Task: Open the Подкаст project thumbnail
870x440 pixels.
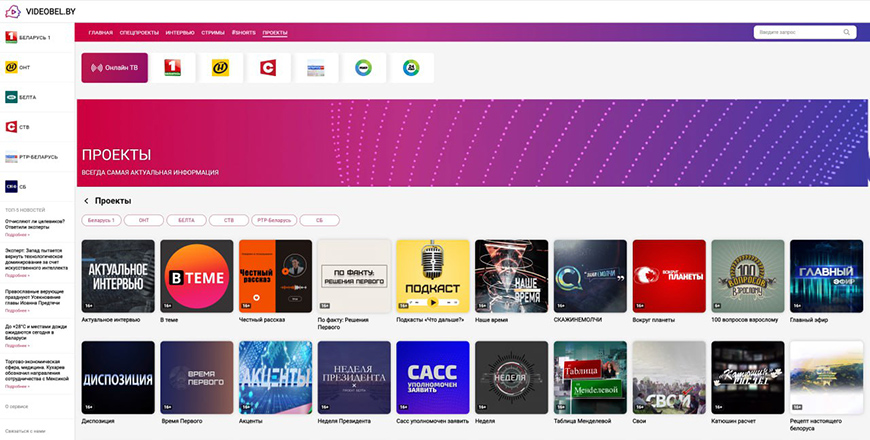Action: coord(432,276)
